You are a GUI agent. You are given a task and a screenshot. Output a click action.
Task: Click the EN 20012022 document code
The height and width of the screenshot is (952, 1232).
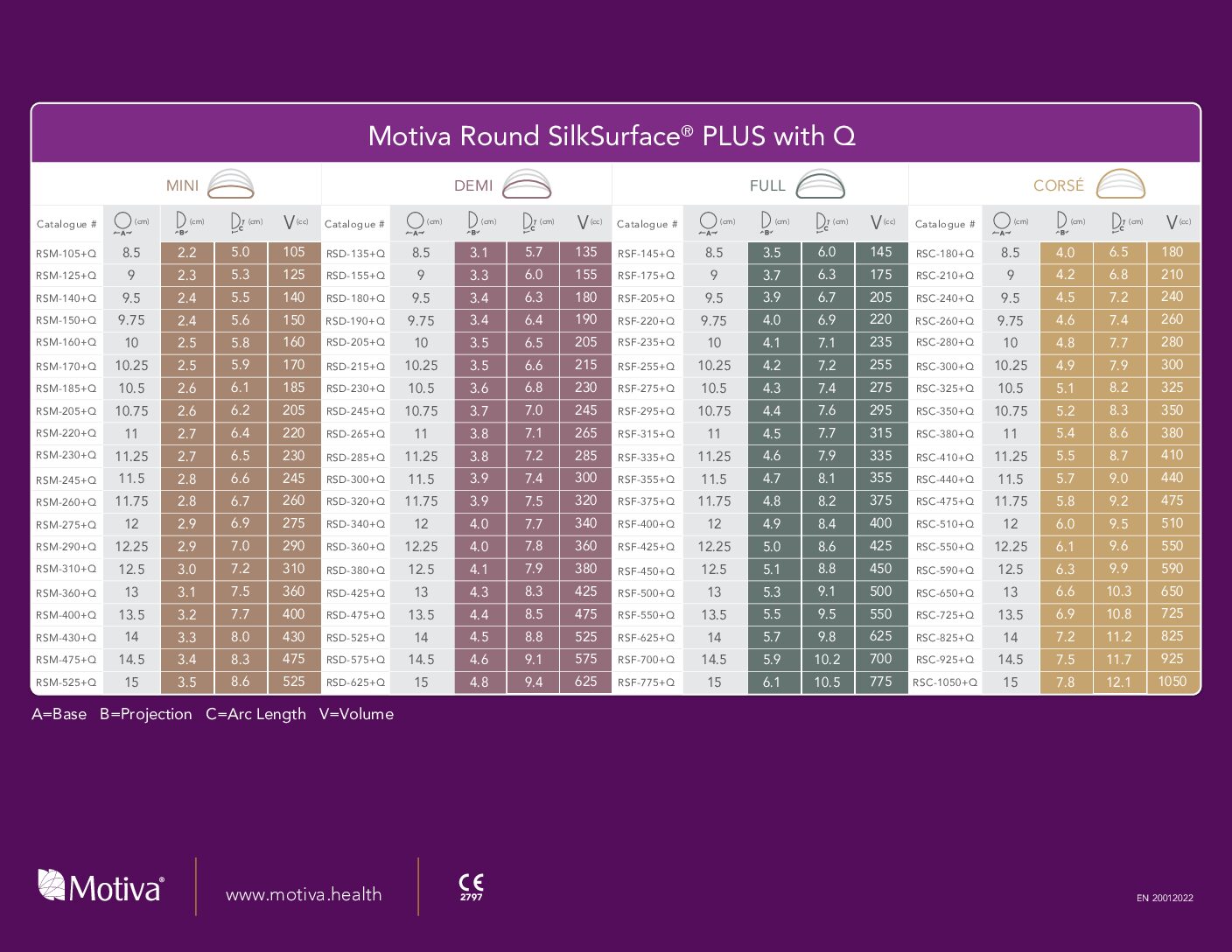pyautogui.click(x=1165, y=898)
